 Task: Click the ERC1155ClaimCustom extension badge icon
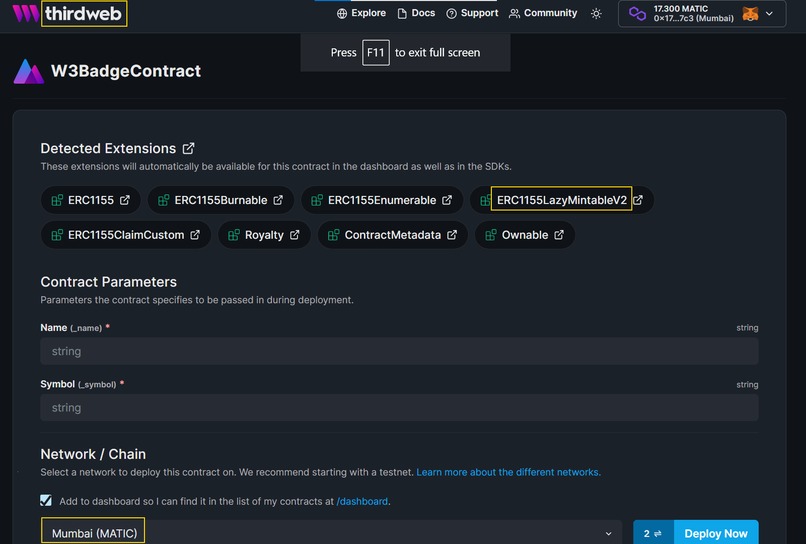tap(57, 235)
